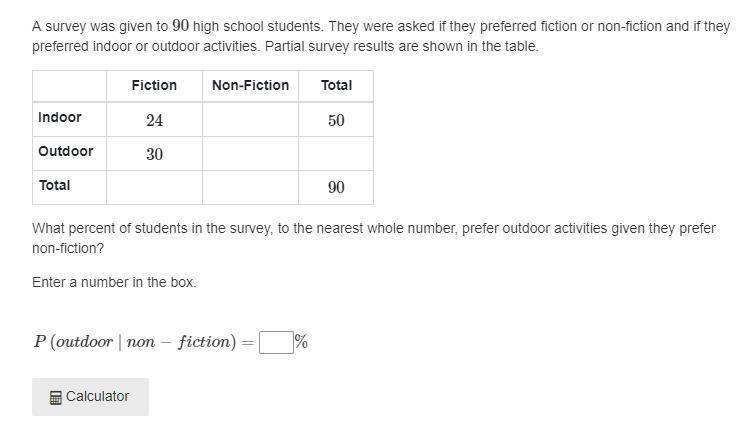Screen dimensions: 741x428
Task: Click the empty Outdoor Non-Fiction cell
Action: [250, 153]
